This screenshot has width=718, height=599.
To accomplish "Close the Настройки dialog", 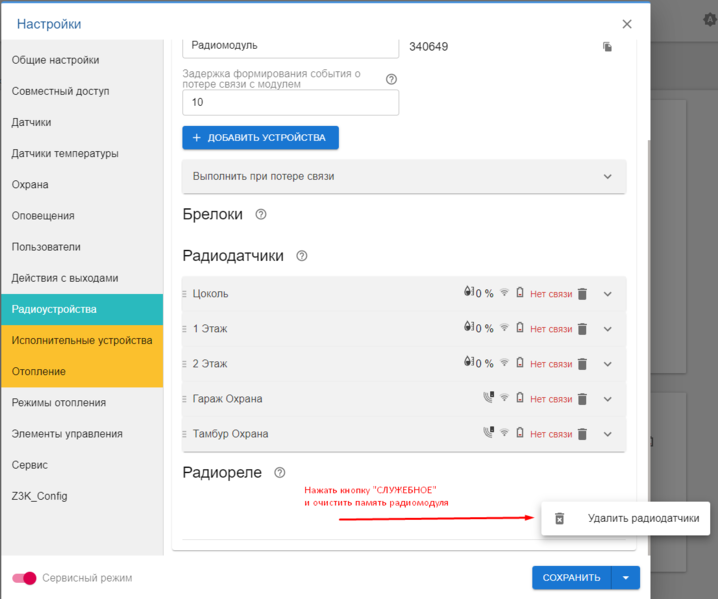I will tap(627, 24).
